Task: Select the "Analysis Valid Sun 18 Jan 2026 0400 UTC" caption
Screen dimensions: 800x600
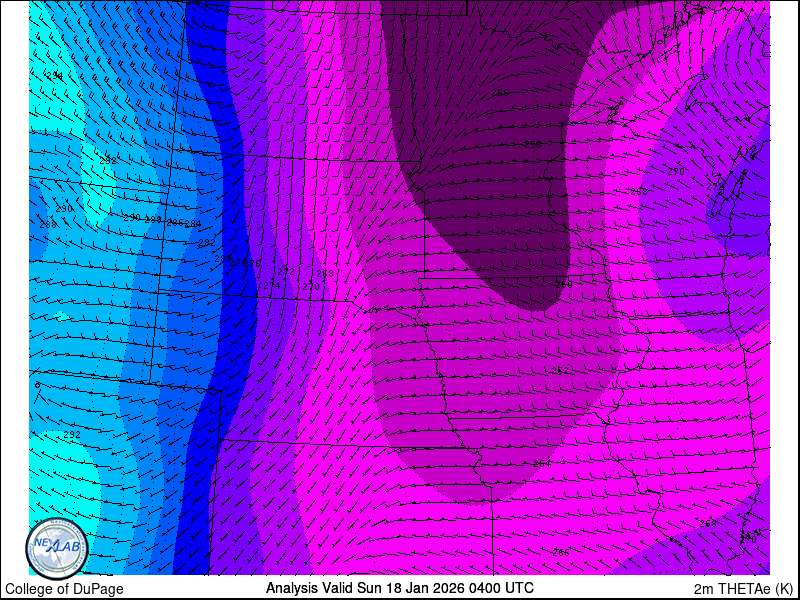Action: [400, 587]
